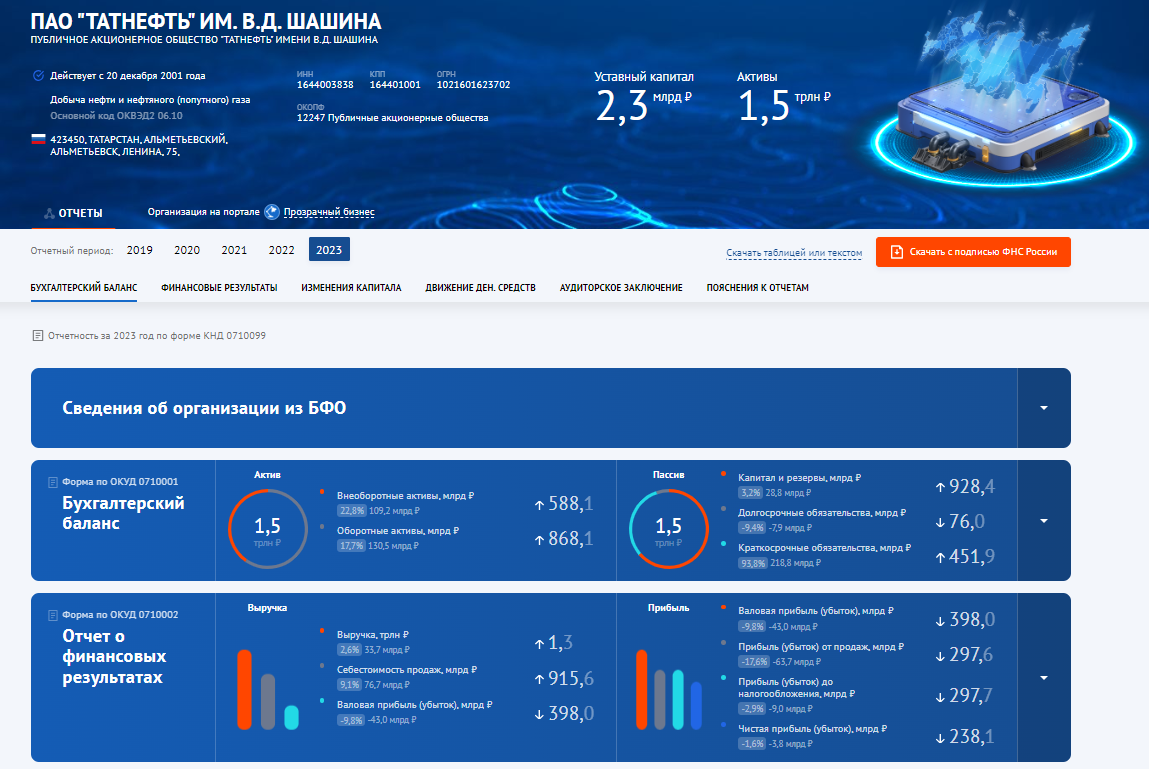
Task: Switch to ФИНАНСОВЫЕ РЕЗУЛЬТАТЫ tab
Action: pos(219,288)
